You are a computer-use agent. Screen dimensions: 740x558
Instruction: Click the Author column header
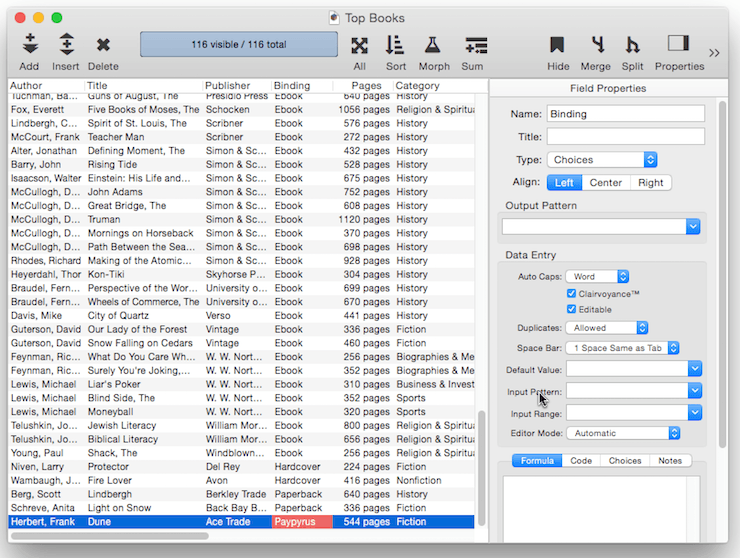[x=46, y=85]
